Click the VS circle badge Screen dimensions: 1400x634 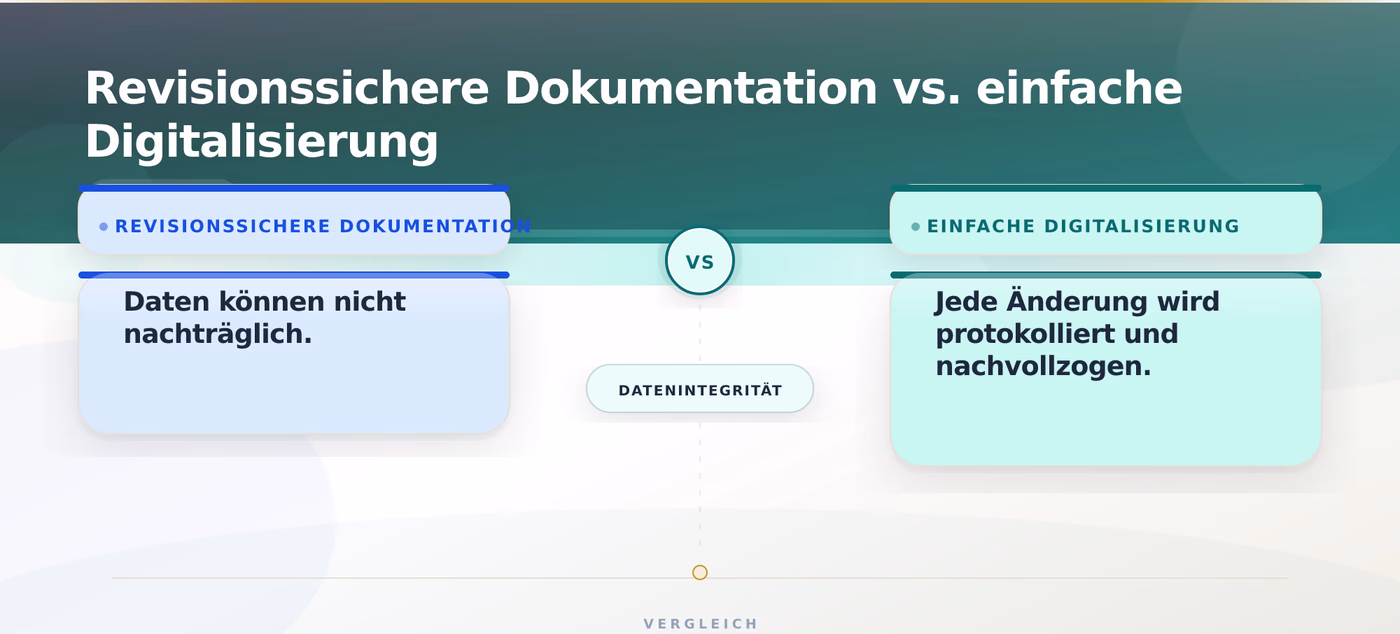coord(700,261)
